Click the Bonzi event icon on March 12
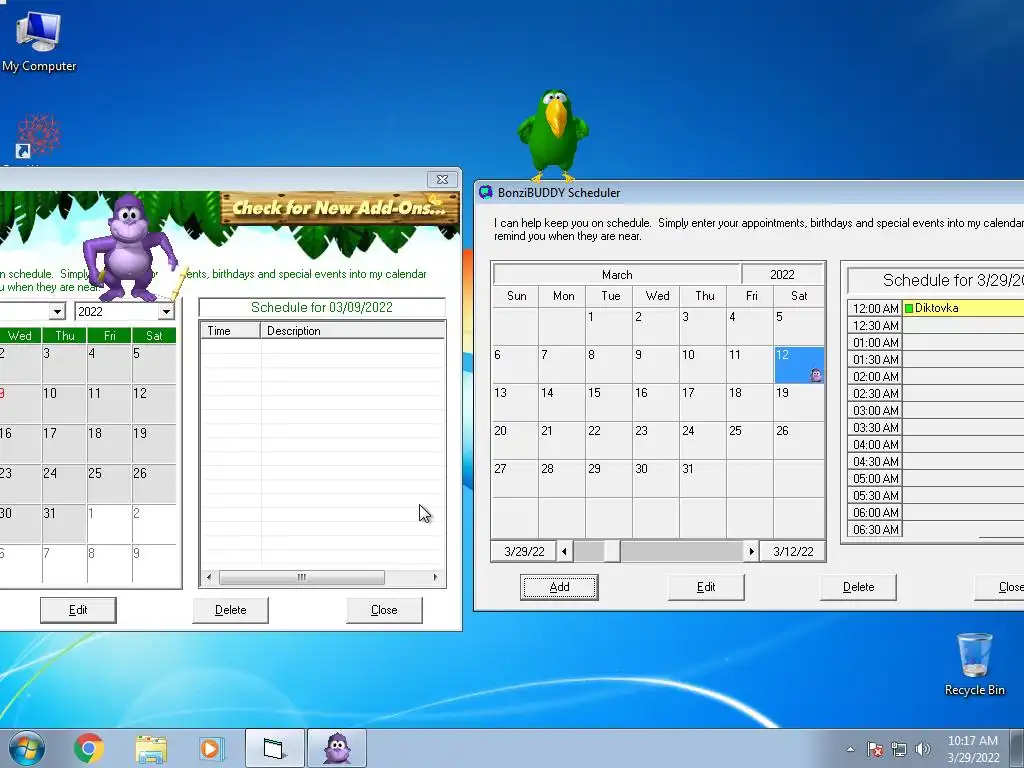Image resolution: width=1024 pixels, height=768 pixels. (x=816, y=375)
